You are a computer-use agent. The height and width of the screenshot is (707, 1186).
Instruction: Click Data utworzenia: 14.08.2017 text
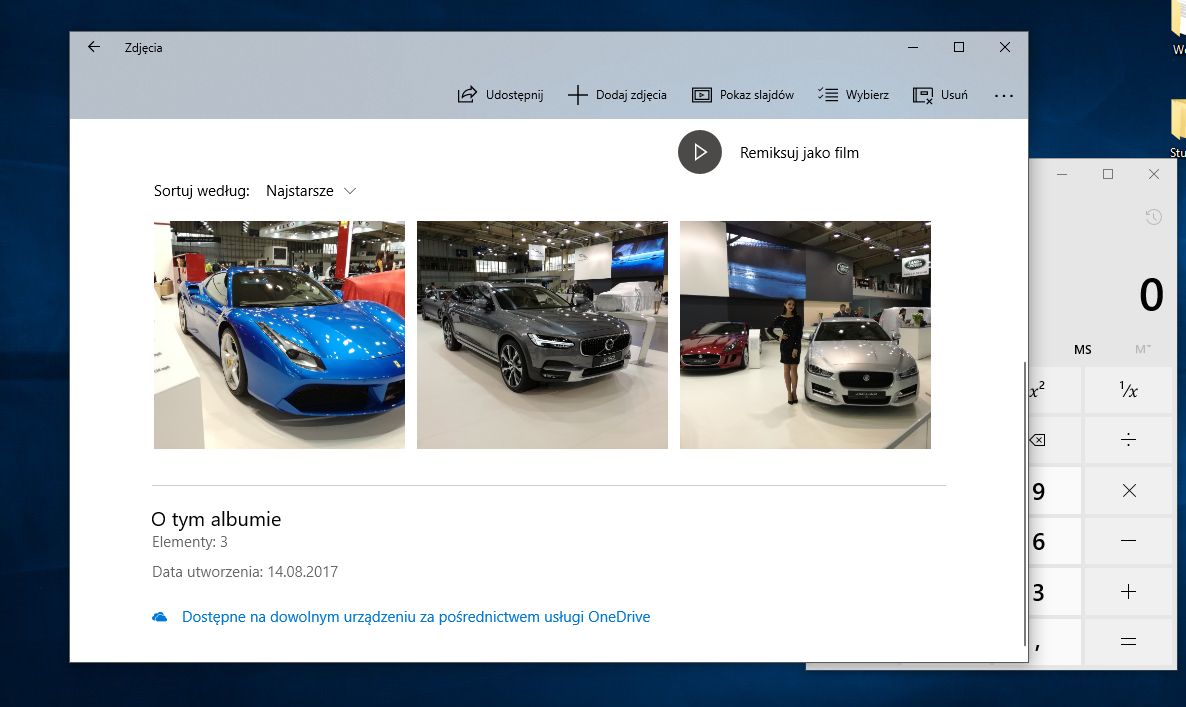point(245,572)
